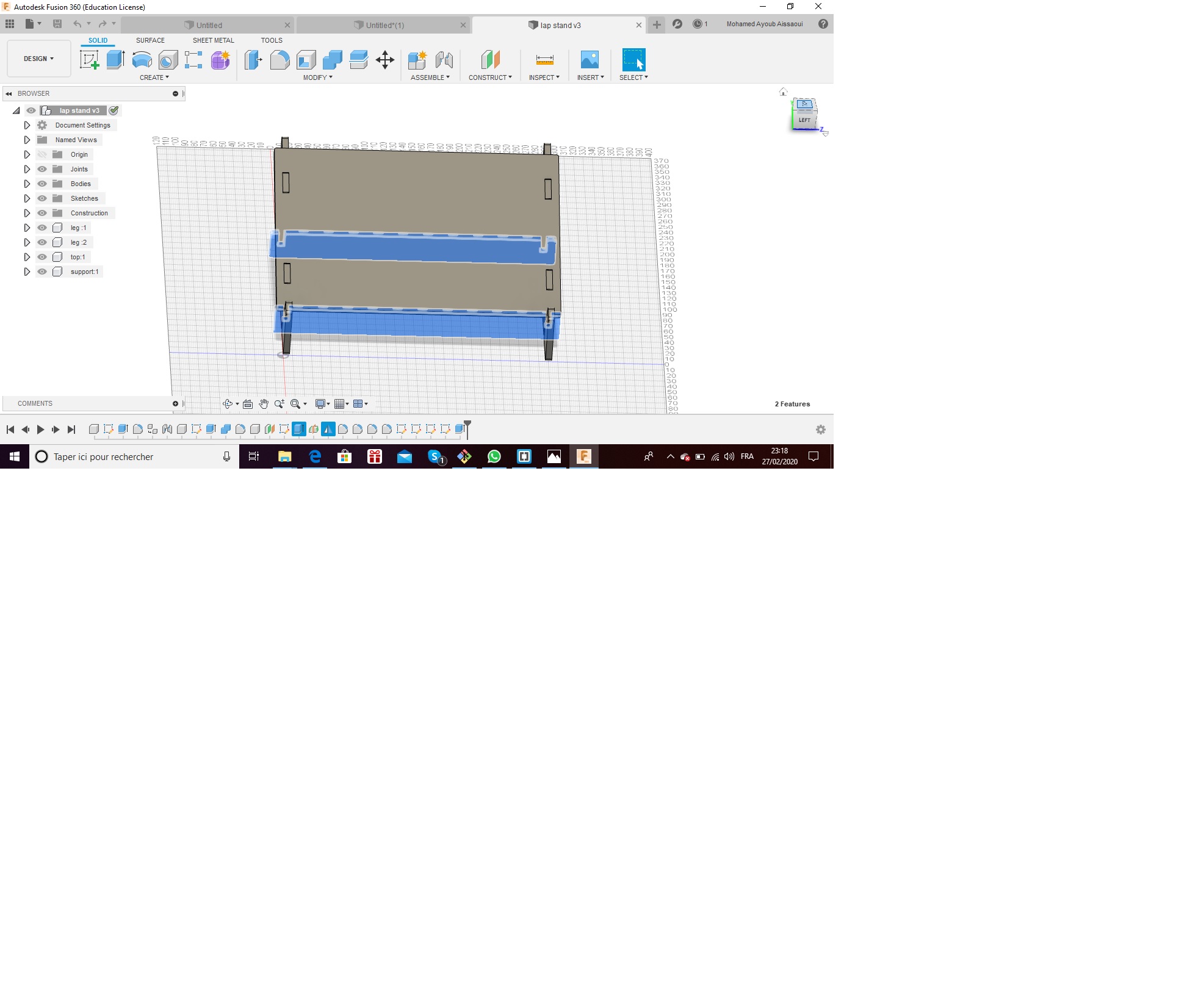The height and width of the screenshot is (1008, 1201).
Task: Click the Extrude tool icon
Action: point(115,60)
